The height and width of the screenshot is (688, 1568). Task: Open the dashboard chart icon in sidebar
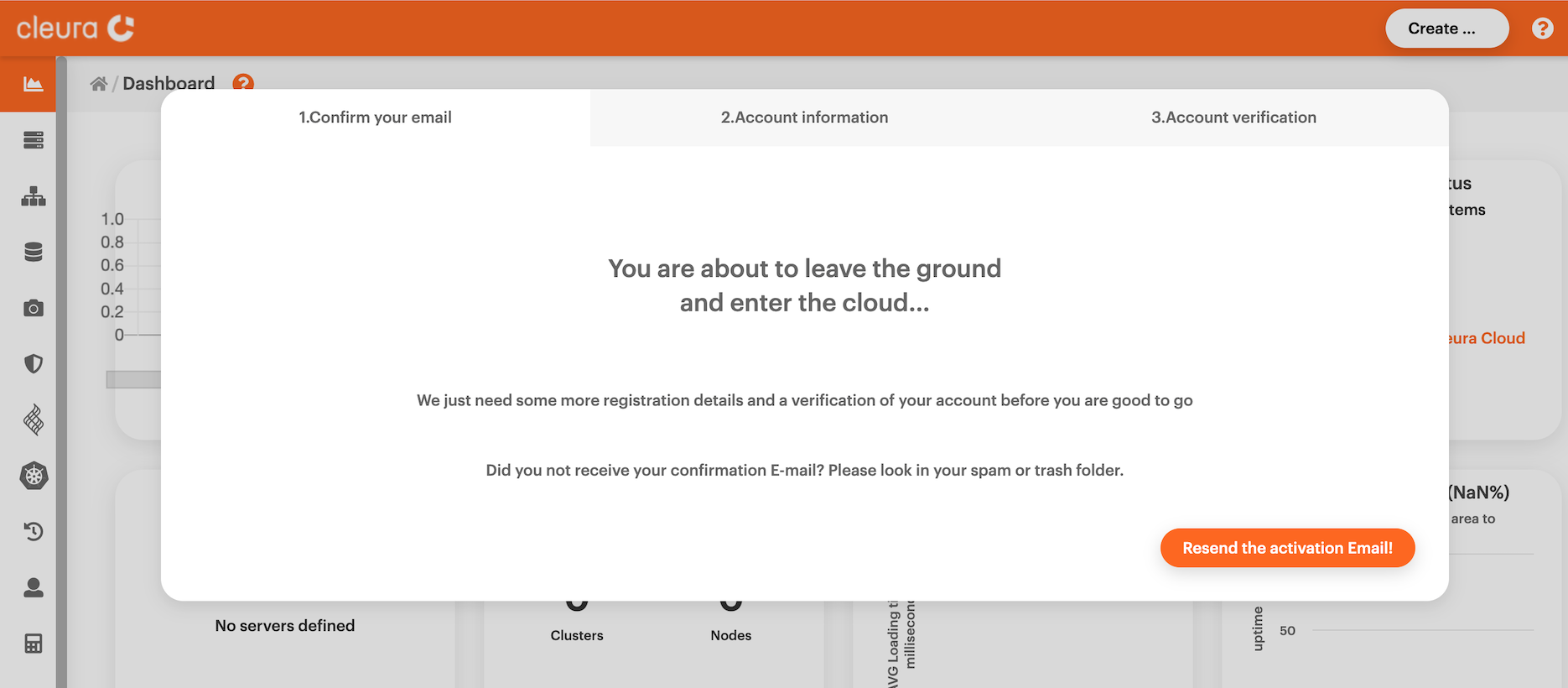pyautogui.click(x=33, y=84)
